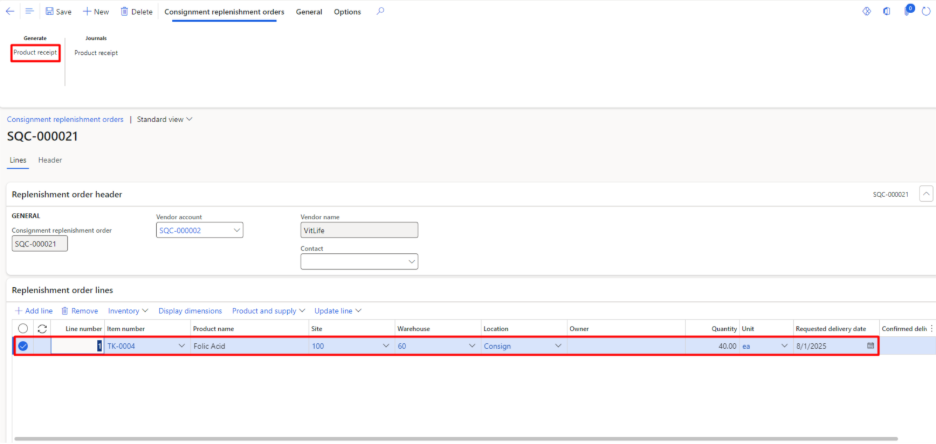
Task: Click Product receipt under Generate
Action: coord(35,52)
